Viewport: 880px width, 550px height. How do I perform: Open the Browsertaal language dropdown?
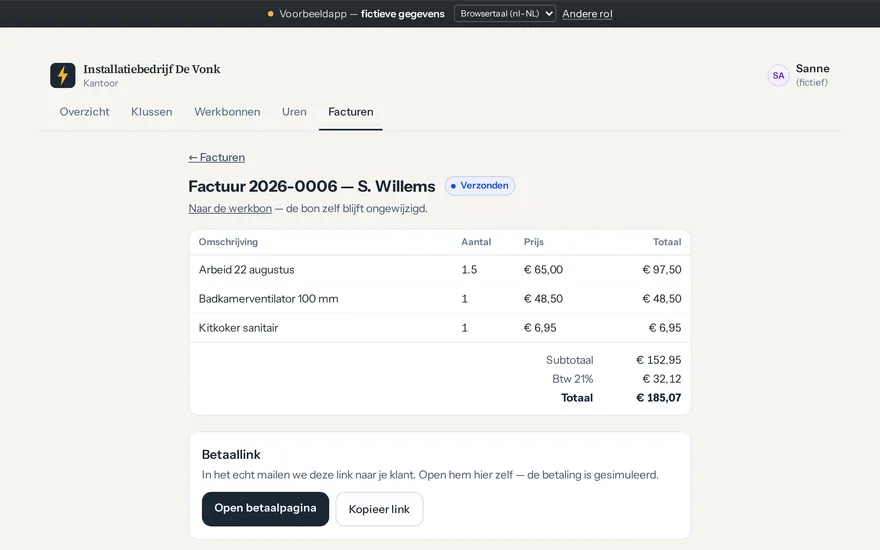(x=505, y=13)
